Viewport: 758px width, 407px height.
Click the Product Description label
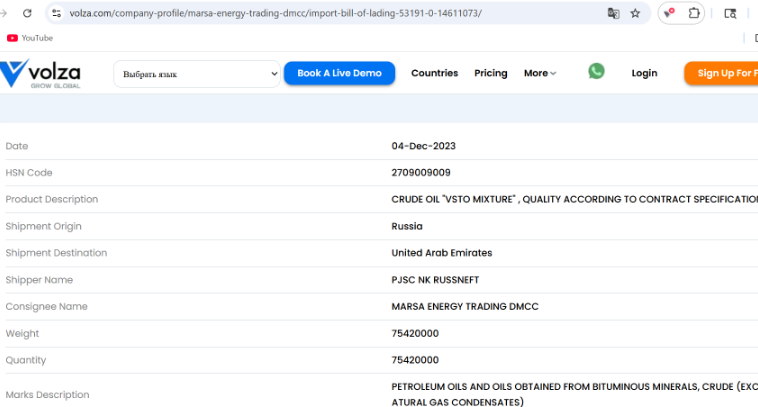tap(52, 199)
